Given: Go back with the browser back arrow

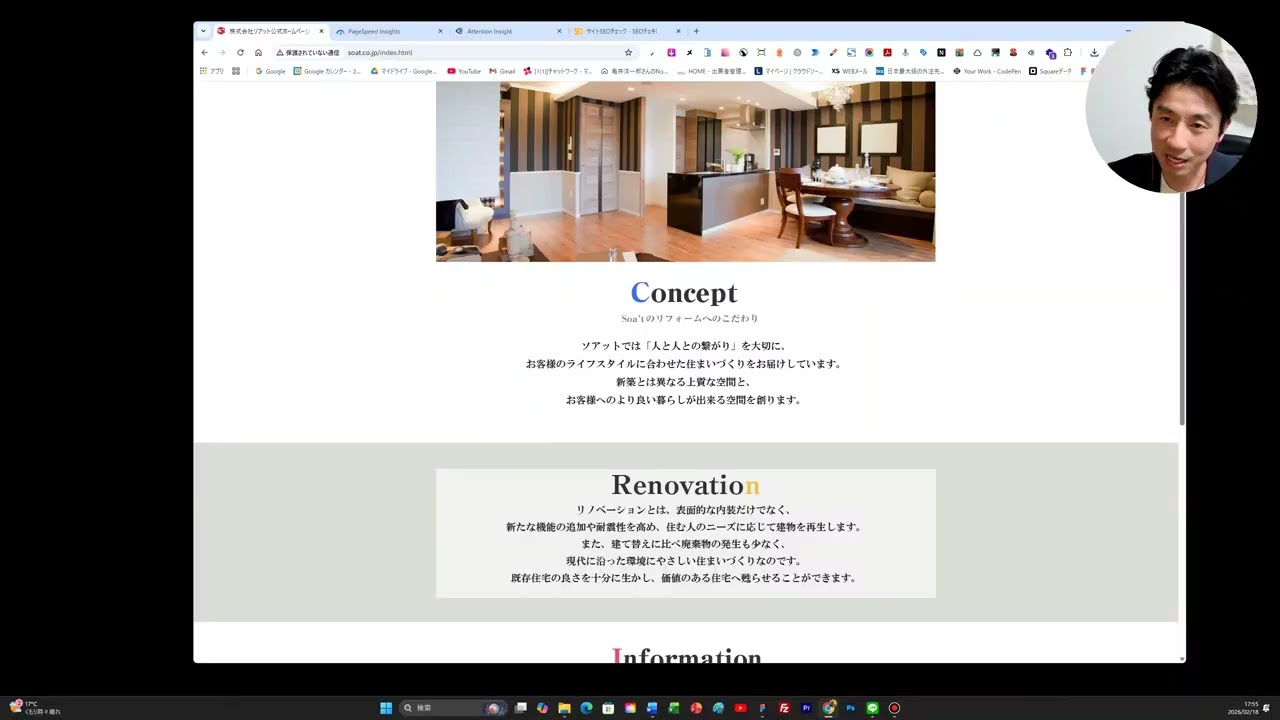Looking at the screenshot, I should click(x=204, y=52).
